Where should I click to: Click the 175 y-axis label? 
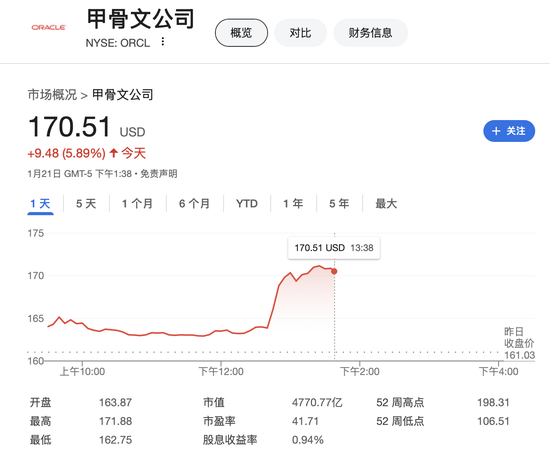click(x=36, y=233)
